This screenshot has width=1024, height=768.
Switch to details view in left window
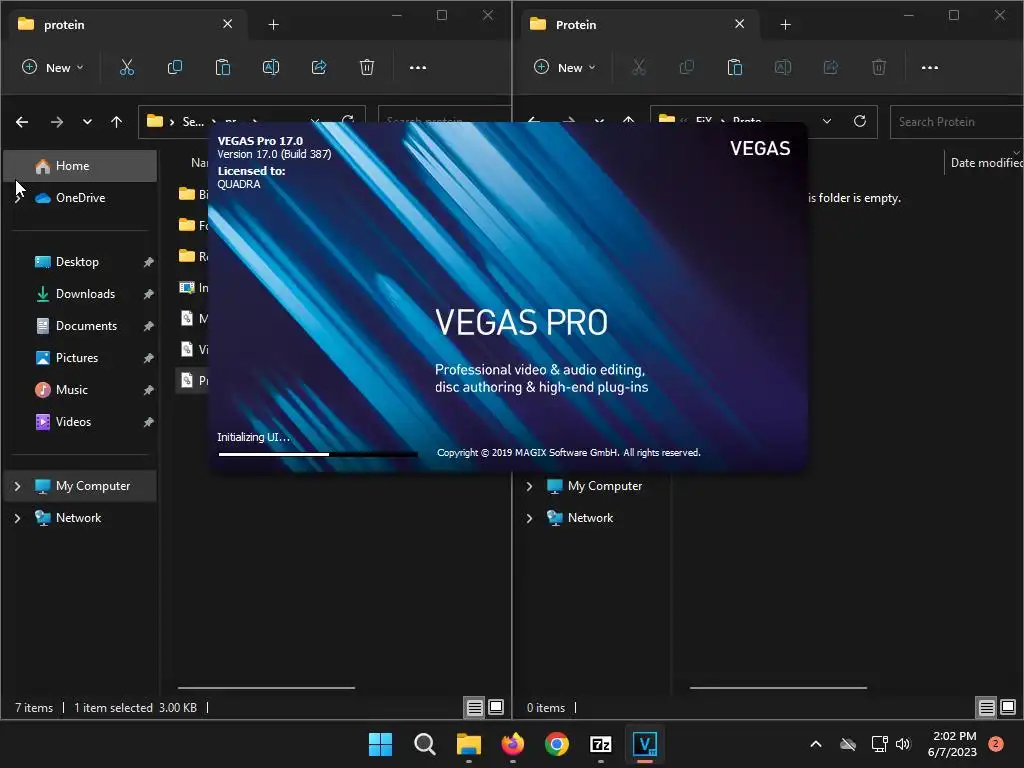coord(475,707)
